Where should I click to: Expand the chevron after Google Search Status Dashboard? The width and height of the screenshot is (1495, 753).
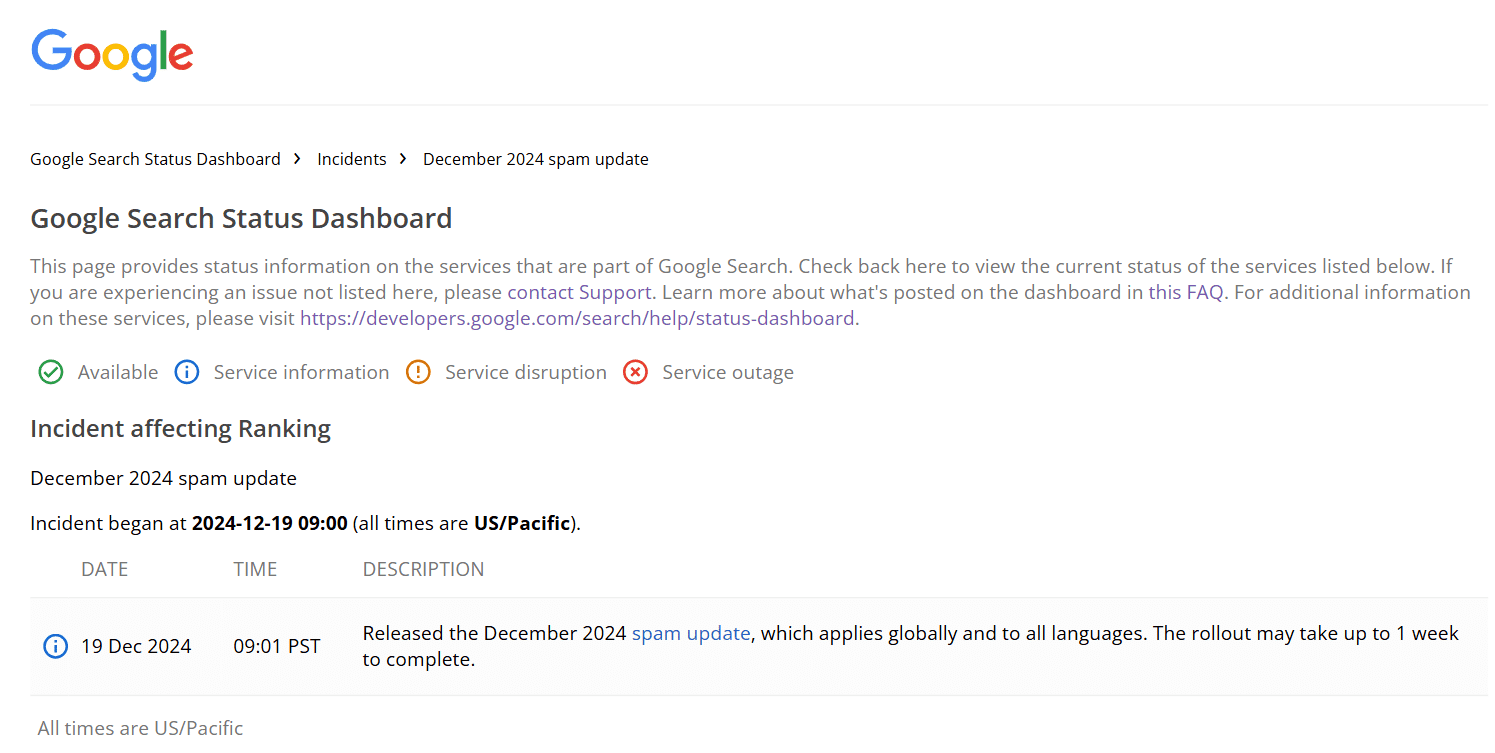[297, 158]
